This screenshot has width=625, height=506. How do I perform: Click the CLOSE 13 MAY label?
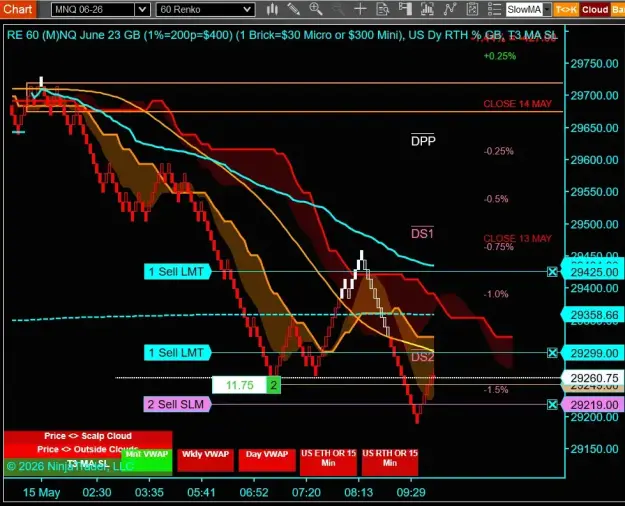click(x=517, y=238)
